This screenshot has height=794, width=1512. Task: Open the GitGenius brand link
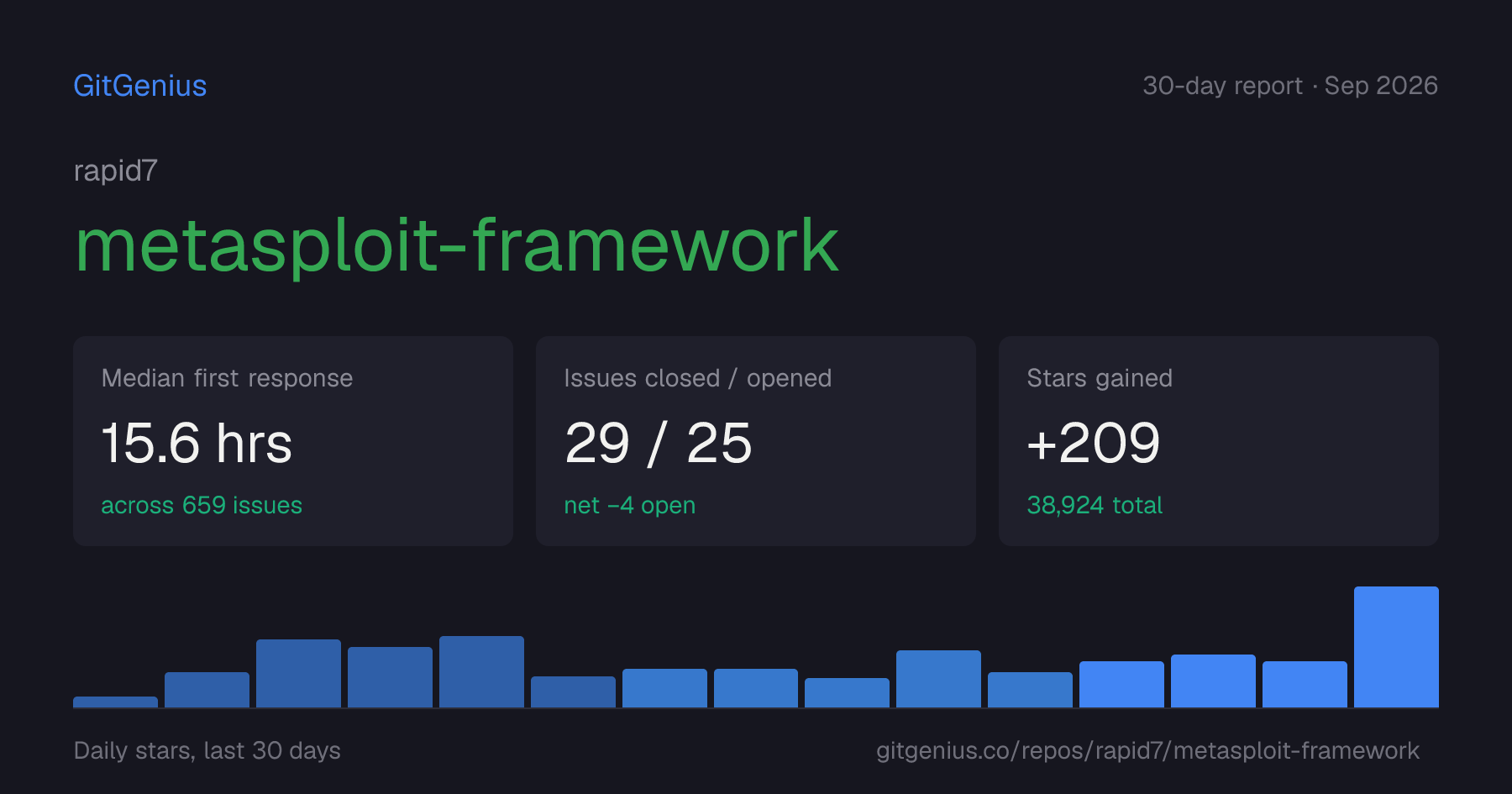pyautogui.click(x=140, y=86)
